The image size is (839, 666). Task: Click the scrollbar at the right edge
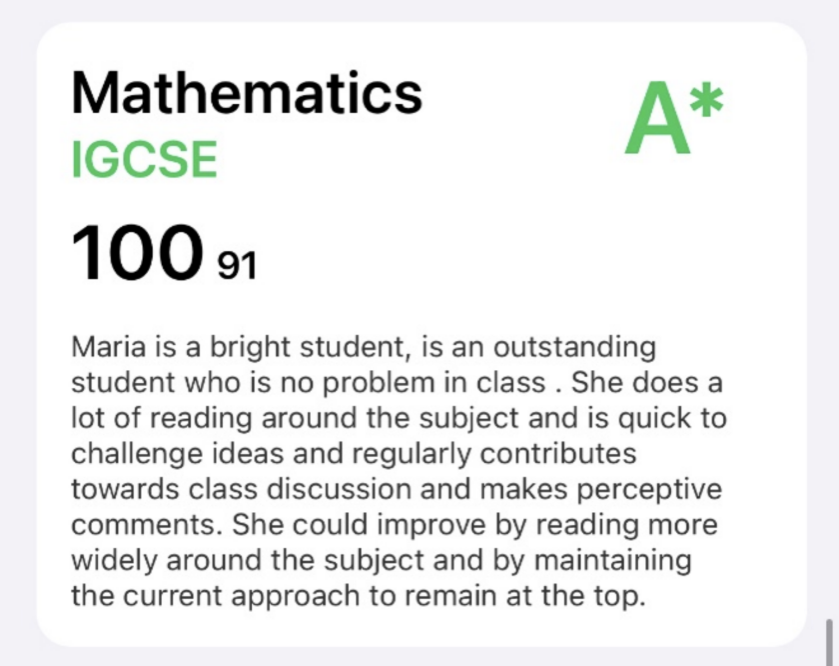(x=828, y=636)
